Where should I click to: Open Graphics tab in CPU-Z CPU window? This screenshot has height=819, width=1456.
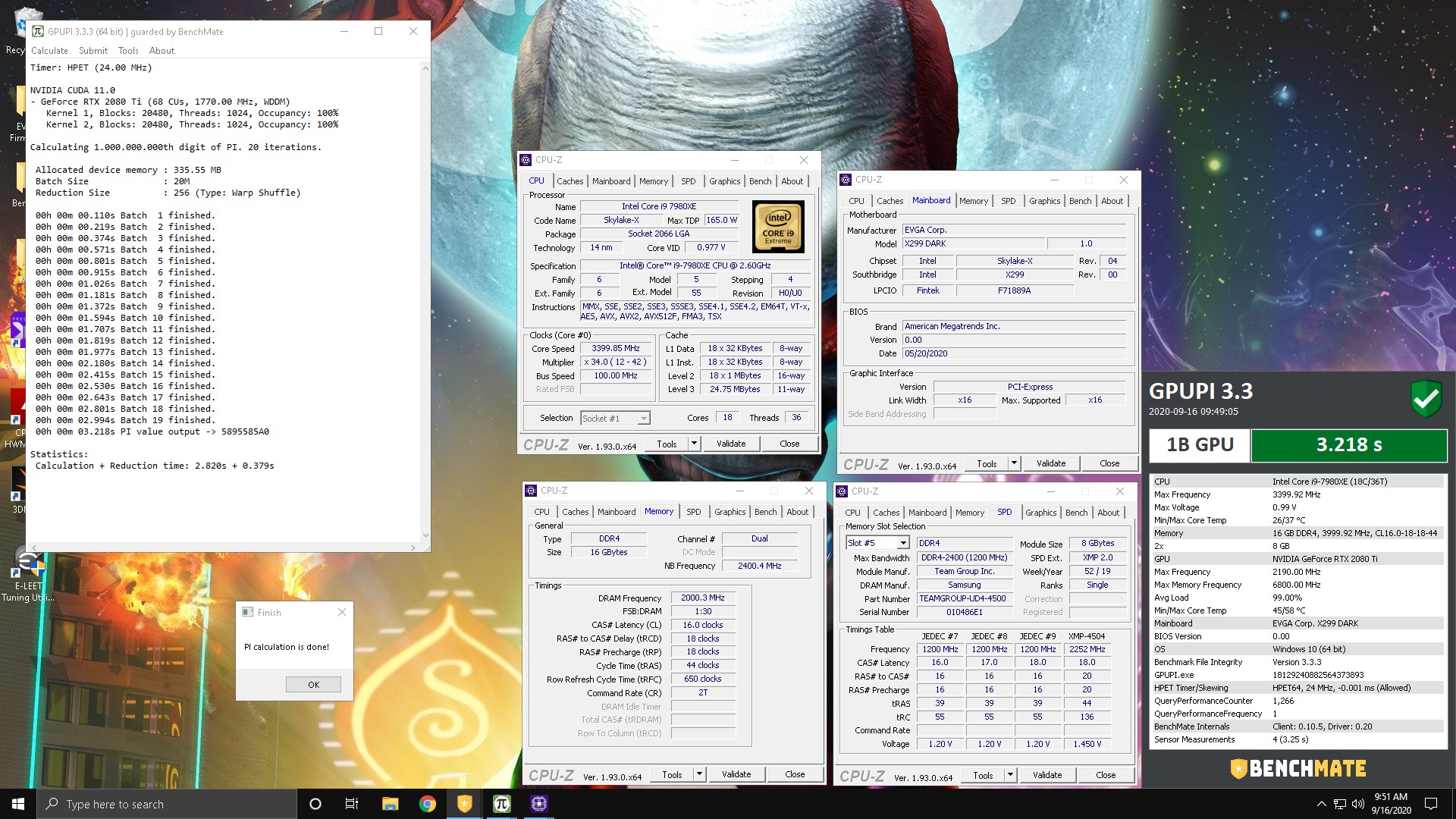point(724,181)
